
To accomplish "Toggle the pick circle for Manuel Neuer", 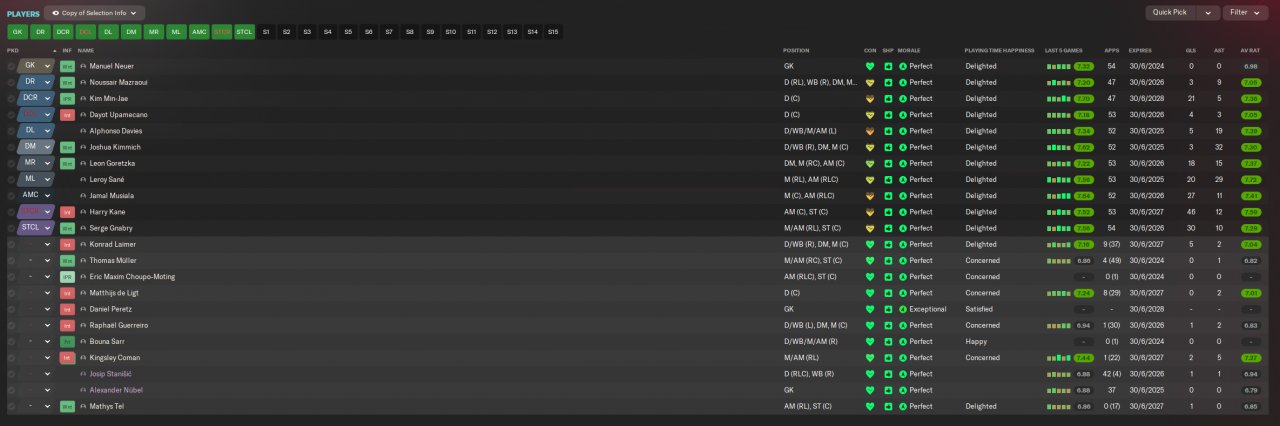I will pos(11,66).
